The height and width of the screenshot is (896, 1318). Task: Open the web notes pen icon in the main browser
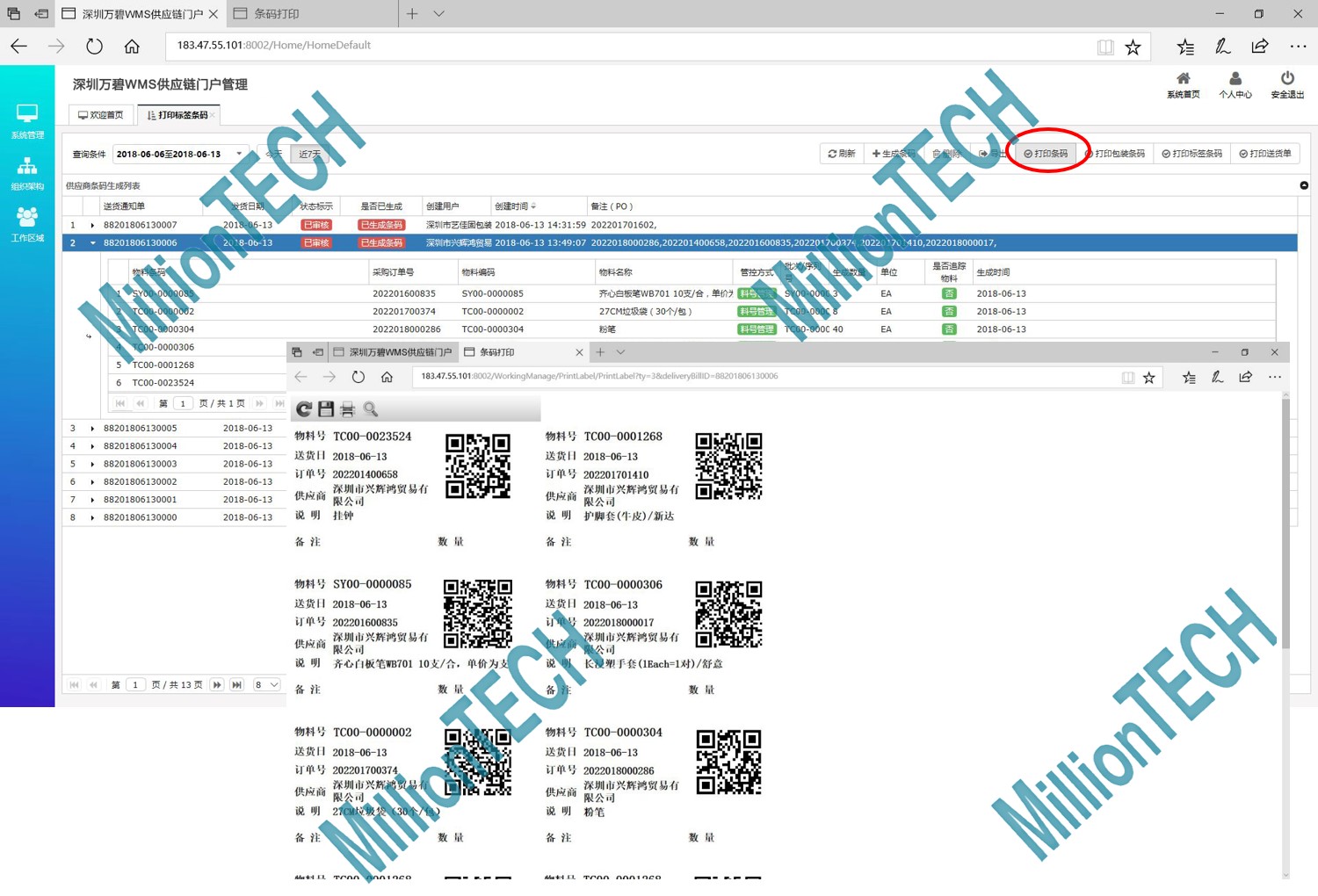(x=1222, y=47)
